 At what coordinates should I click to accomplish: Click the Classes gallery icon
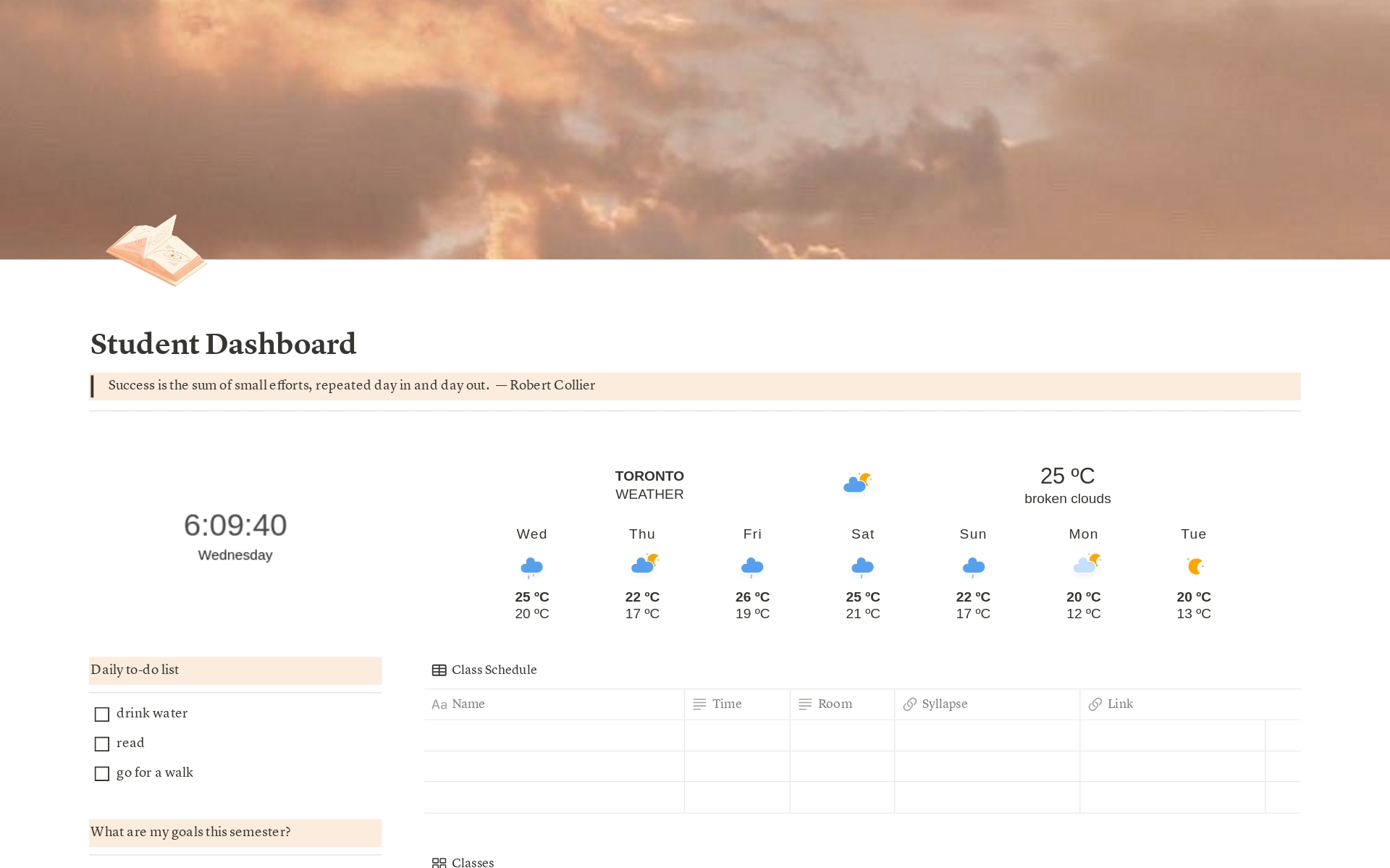tap(439, 862)
